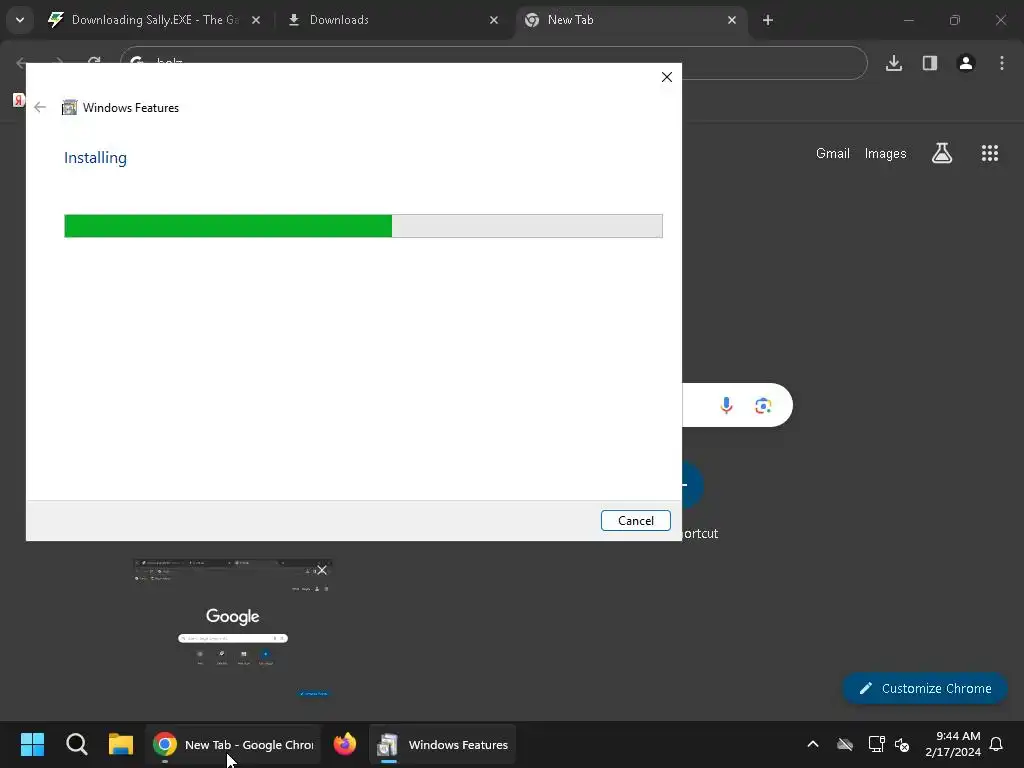Close the Downloads tab
This screenshot has height=768, width=1024.
pos(494,20)
